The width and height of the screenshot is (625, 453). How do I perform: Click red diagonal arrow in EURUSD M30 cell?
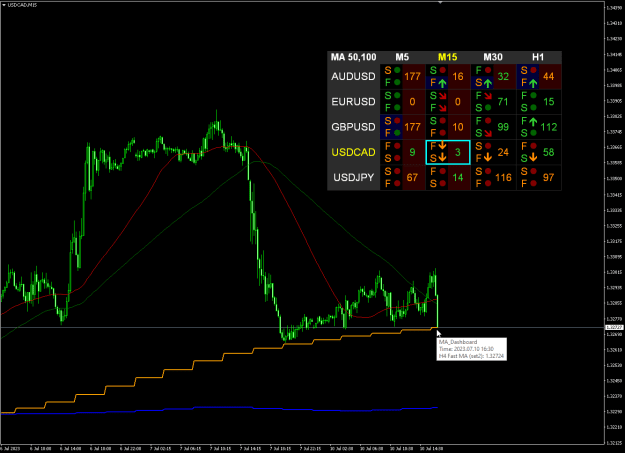click(x=488, y=96)
